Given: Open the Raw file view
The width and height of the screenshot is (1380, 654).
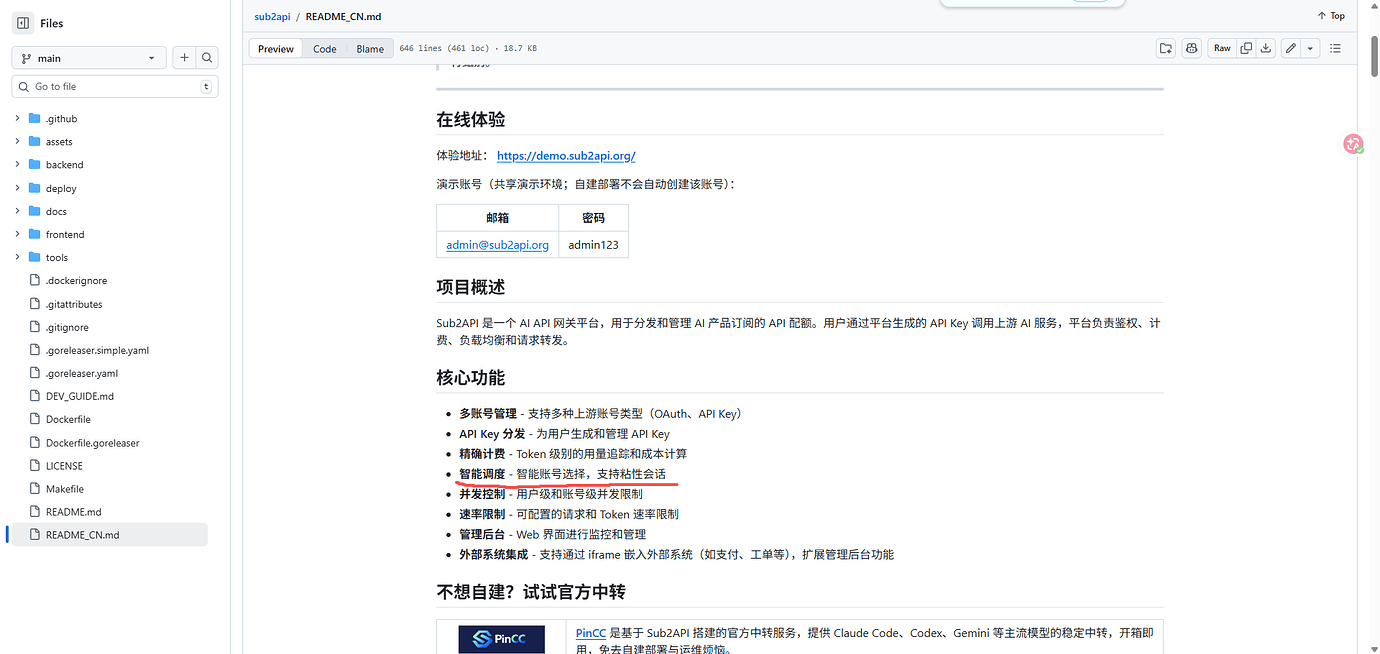Looking at the screenshot, I should [x=1222, y=48].
